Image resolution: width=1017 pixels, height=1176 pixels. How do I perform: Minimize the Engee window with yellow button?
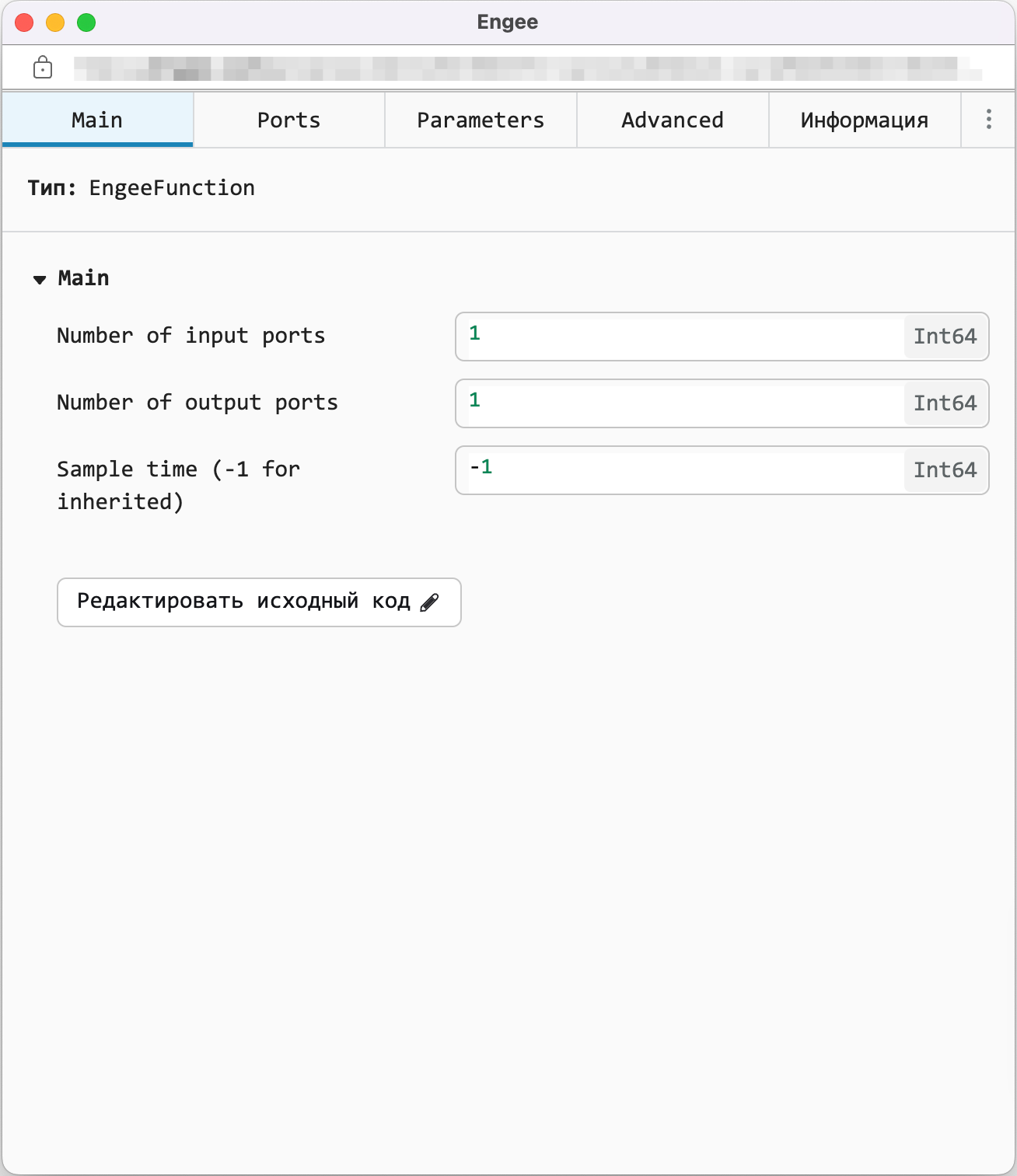(x=55, y=23)
